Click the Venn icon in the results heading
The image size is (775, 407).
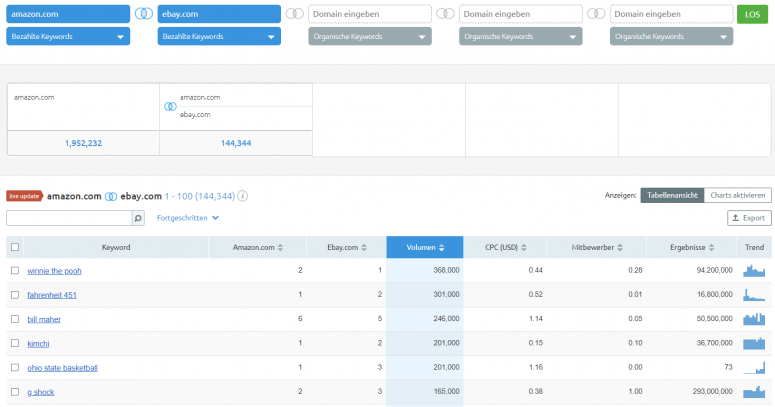(111, 196)
